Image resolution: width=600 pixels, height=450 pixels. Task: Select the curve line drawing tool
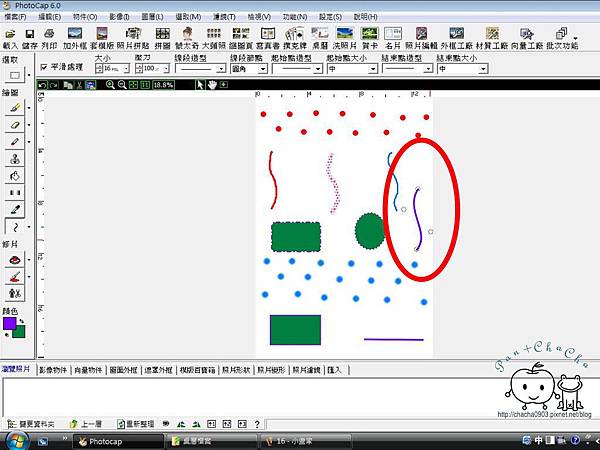pyautogui.click(x=15, y=227)
